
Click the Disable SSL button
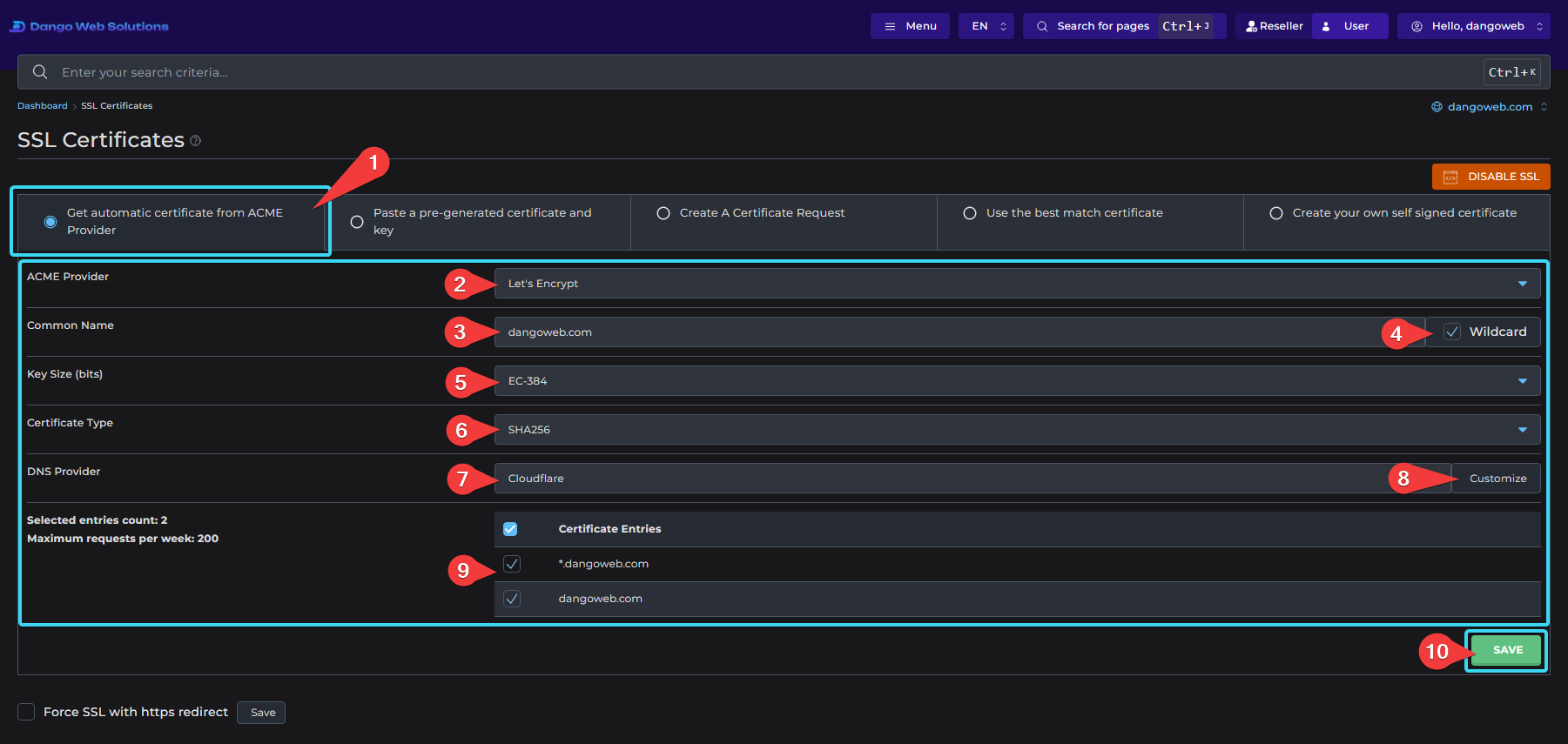coord(1491,177)
